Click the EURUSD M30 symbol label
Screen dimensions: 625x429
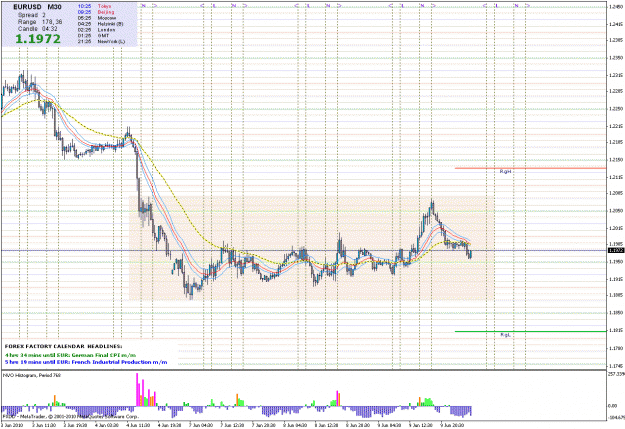coord(37,7)
